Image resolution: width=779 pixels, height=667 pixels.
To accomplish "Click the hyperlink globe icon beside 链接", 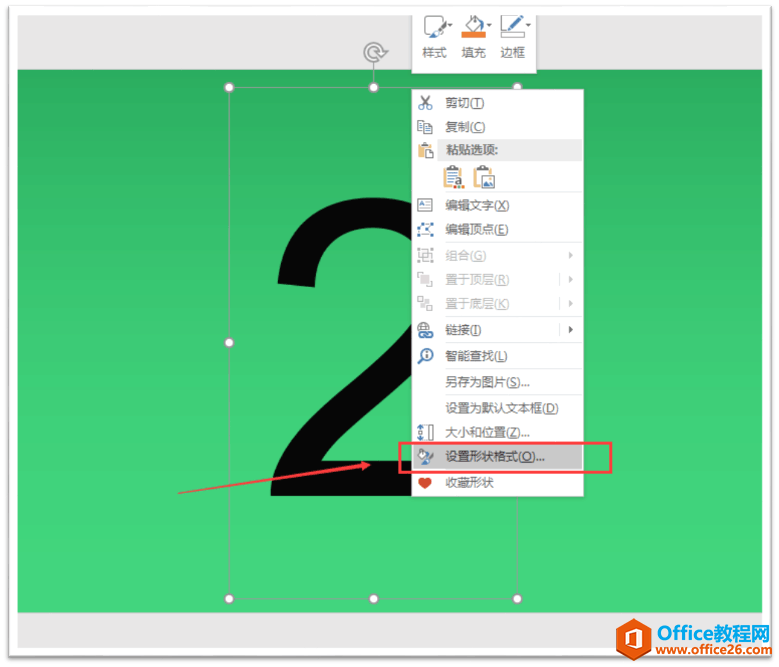I will [425, 330].
